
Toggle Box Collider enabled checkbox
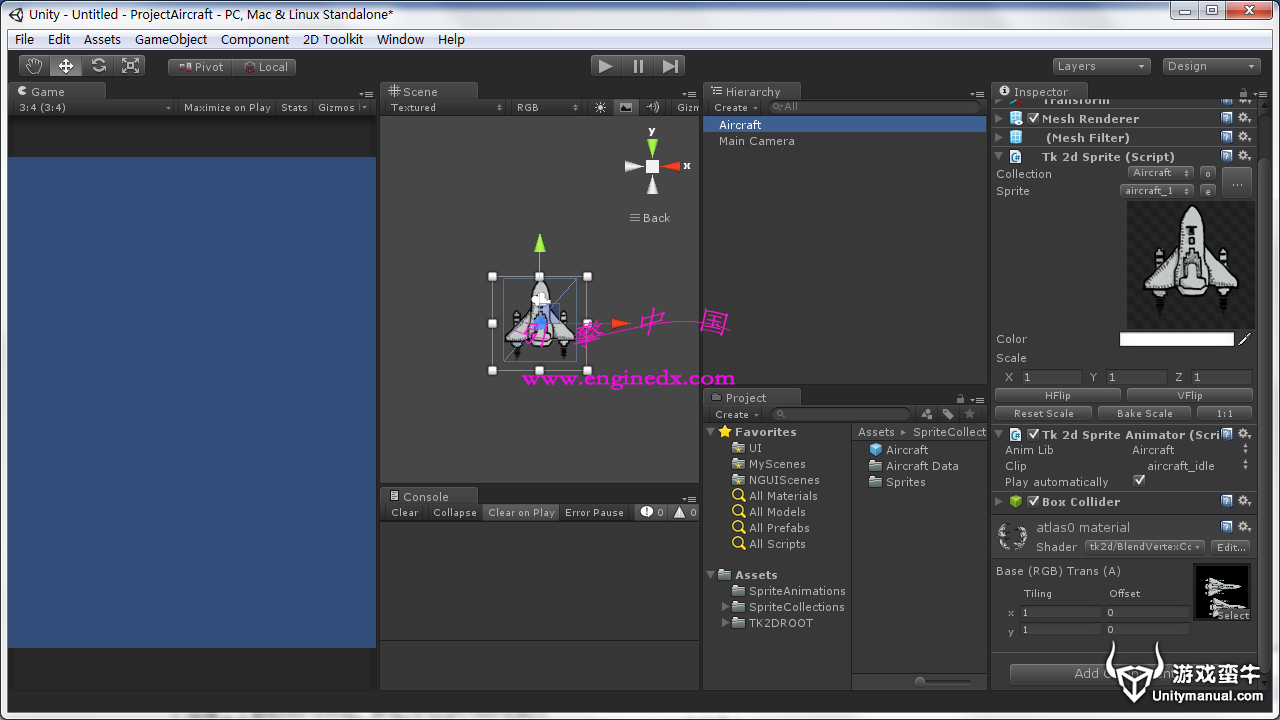point(1034,501)
